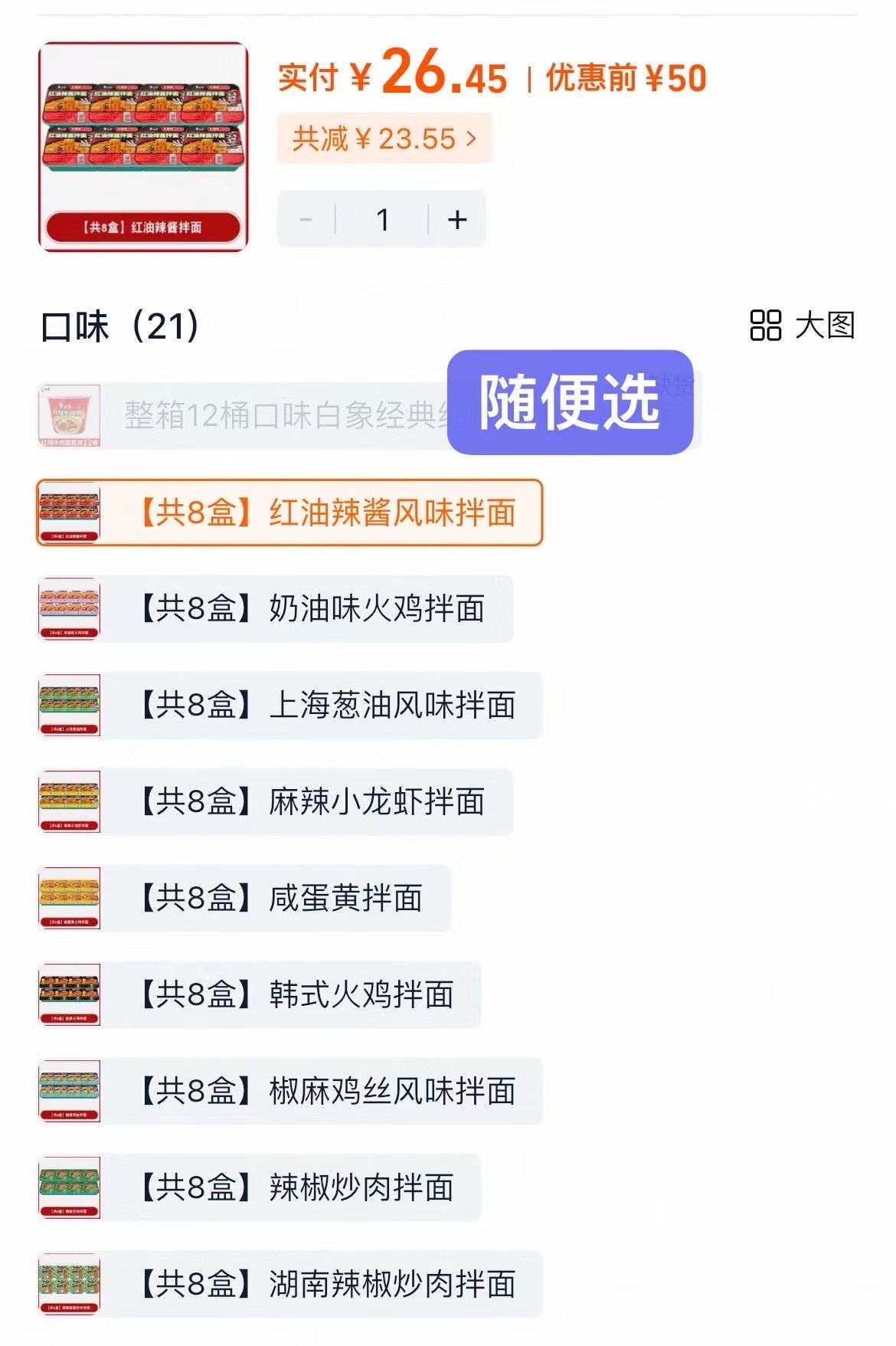Select 奶油味火鸡拌面 flavor option
896x1346 pixels.
point(275,609)
